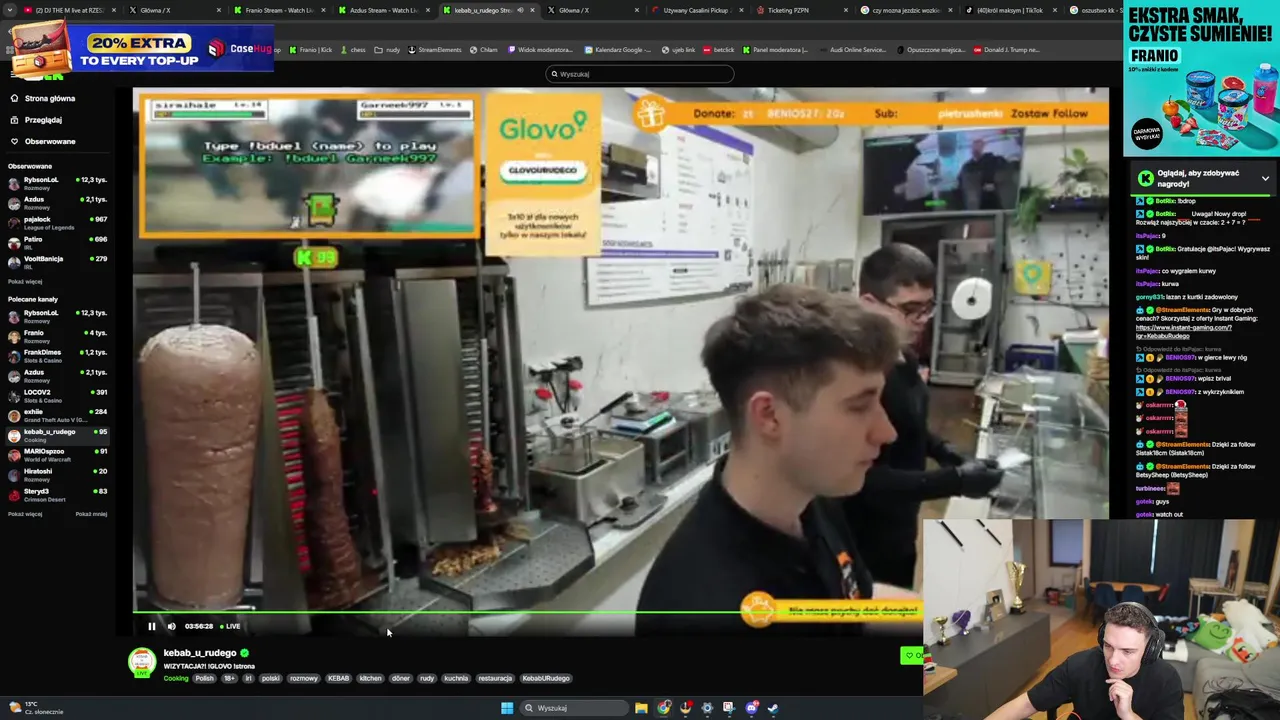This screenshot has width=1280, height=720.
Task: Open VooltBanicja channel in the sidebar
Action: [x=58, y=262]
